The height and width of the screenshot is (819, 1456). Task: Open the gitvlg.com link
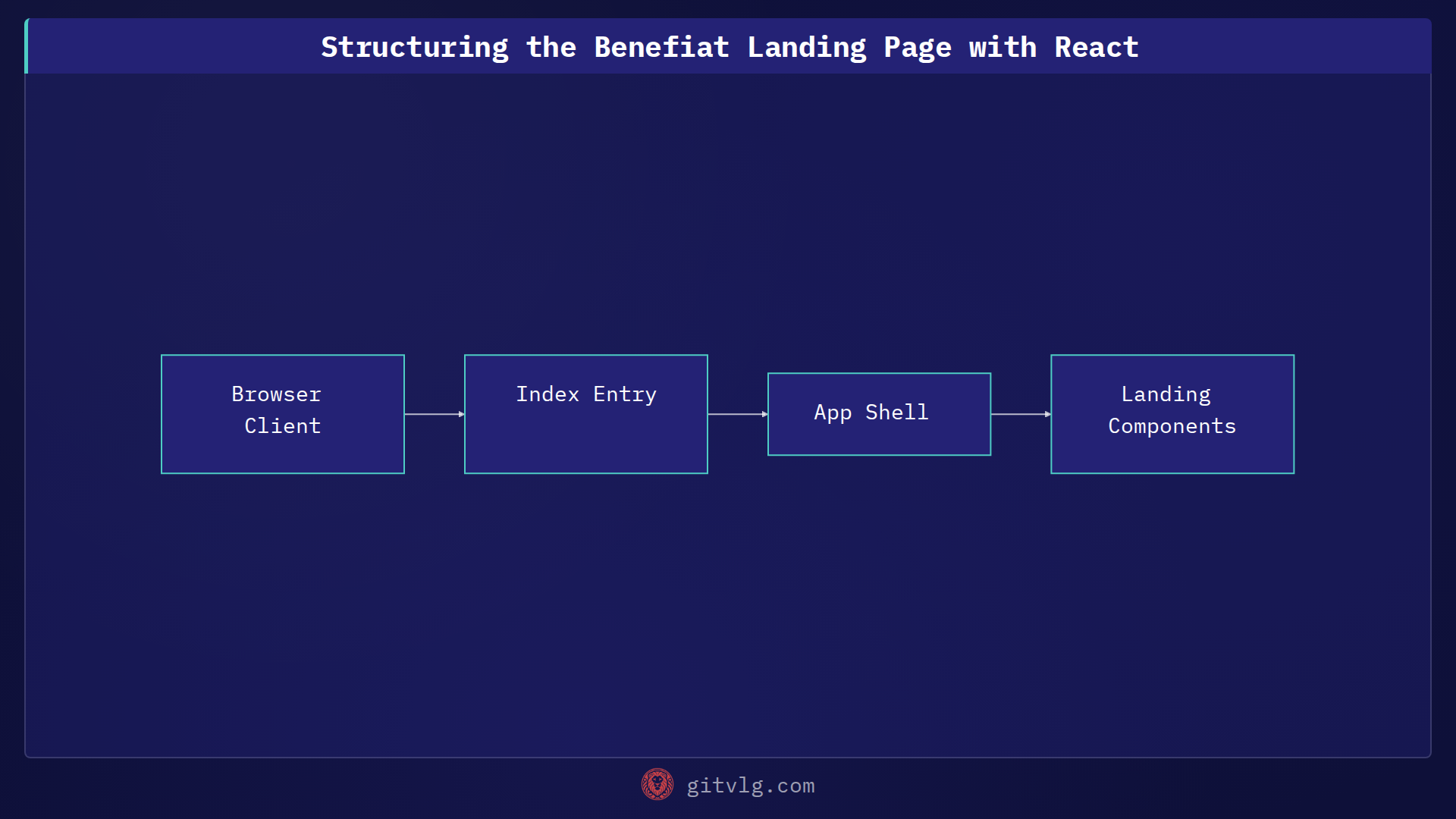751,786
